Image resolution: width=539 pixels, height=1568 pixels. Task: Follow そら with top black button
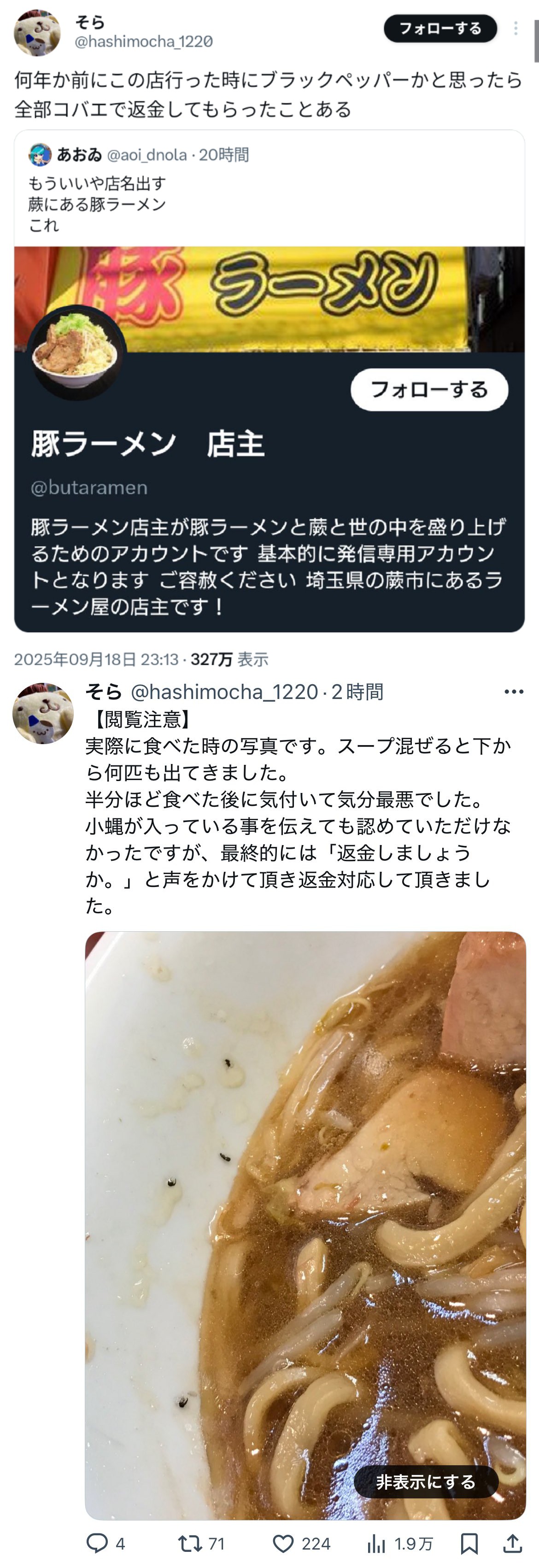440,29
